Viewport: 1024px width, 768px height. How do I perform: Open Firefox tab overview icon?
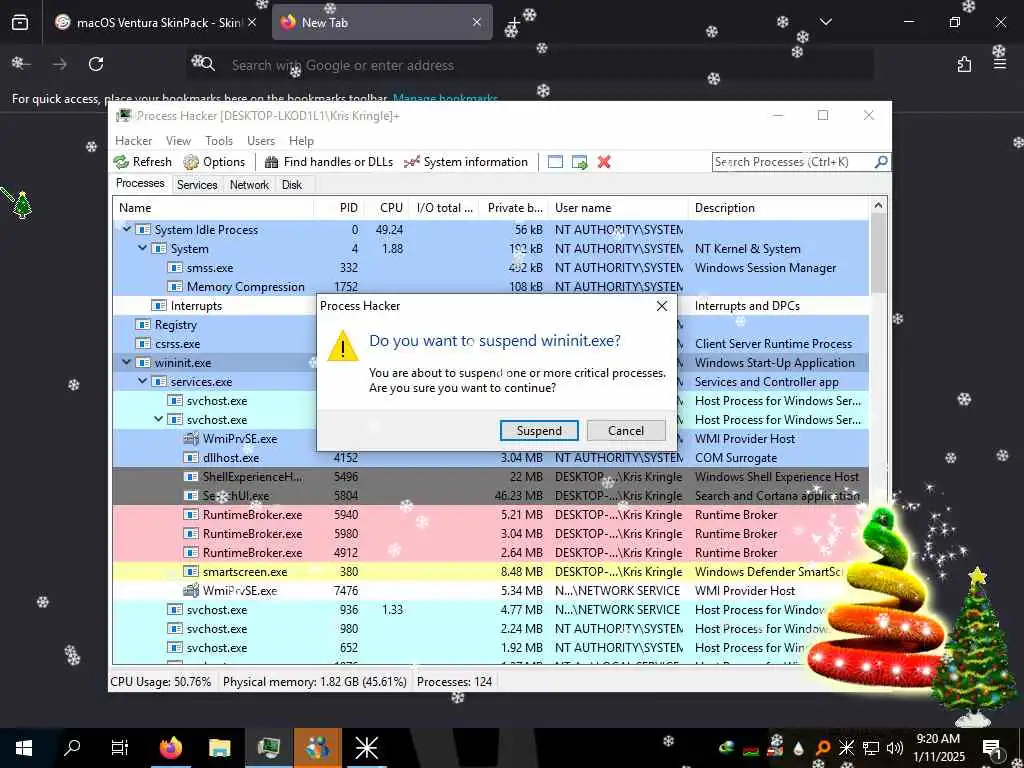point(20,23)
